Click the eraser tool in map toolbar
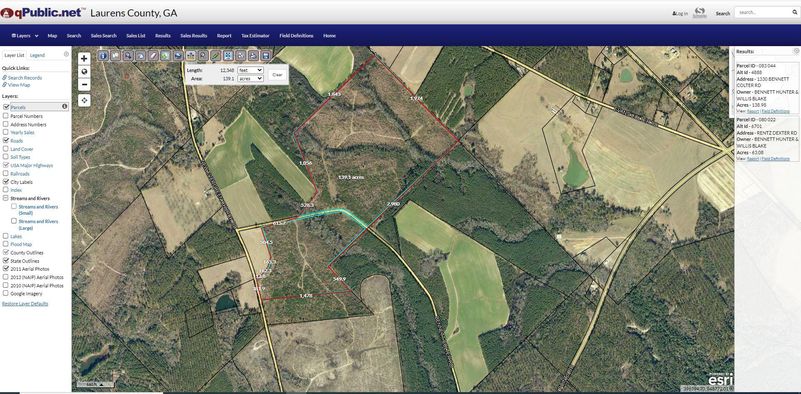Screen dimensions: 801x394 [x=153, y=55]
